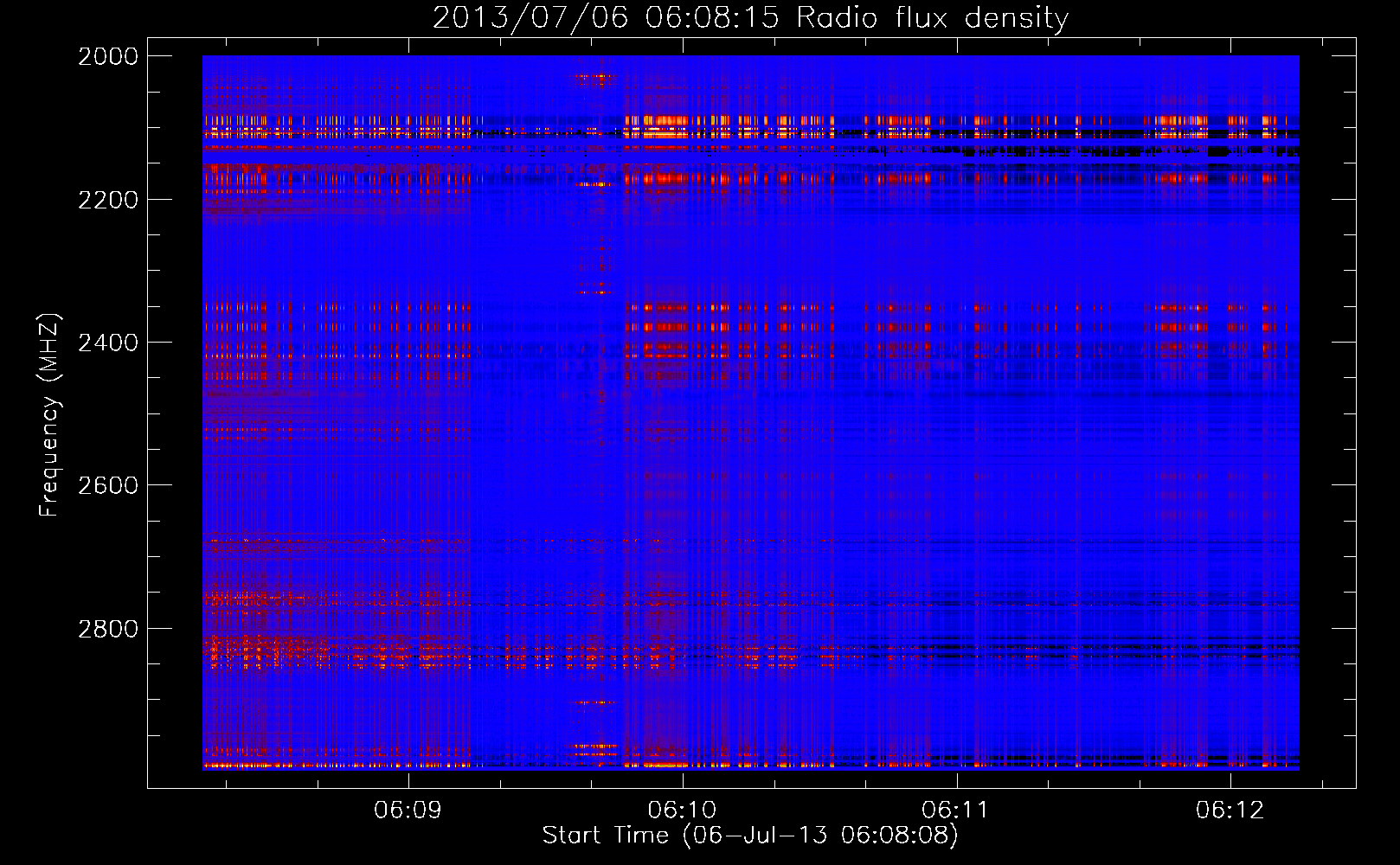The width and height of the screenshot is (1400, 865).
Task: Click the 'Frequency (MHZ)' y-axis label
Action: [x=49, y=415]
